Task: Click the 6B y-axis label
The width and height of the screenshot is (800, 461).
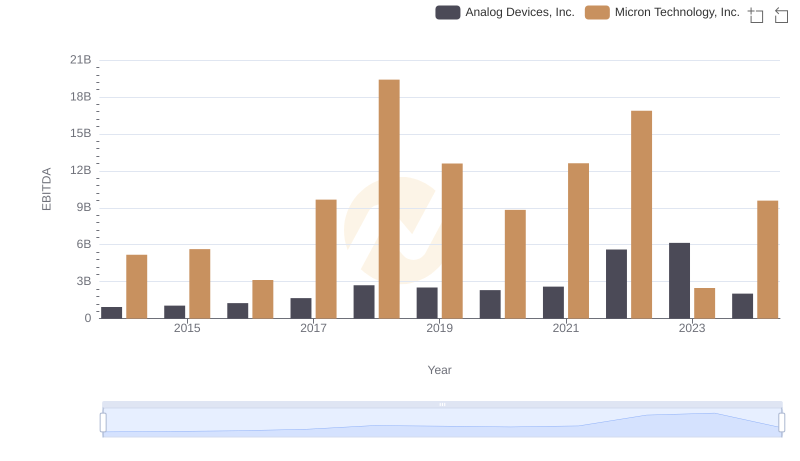Action: tap(84, 244)
